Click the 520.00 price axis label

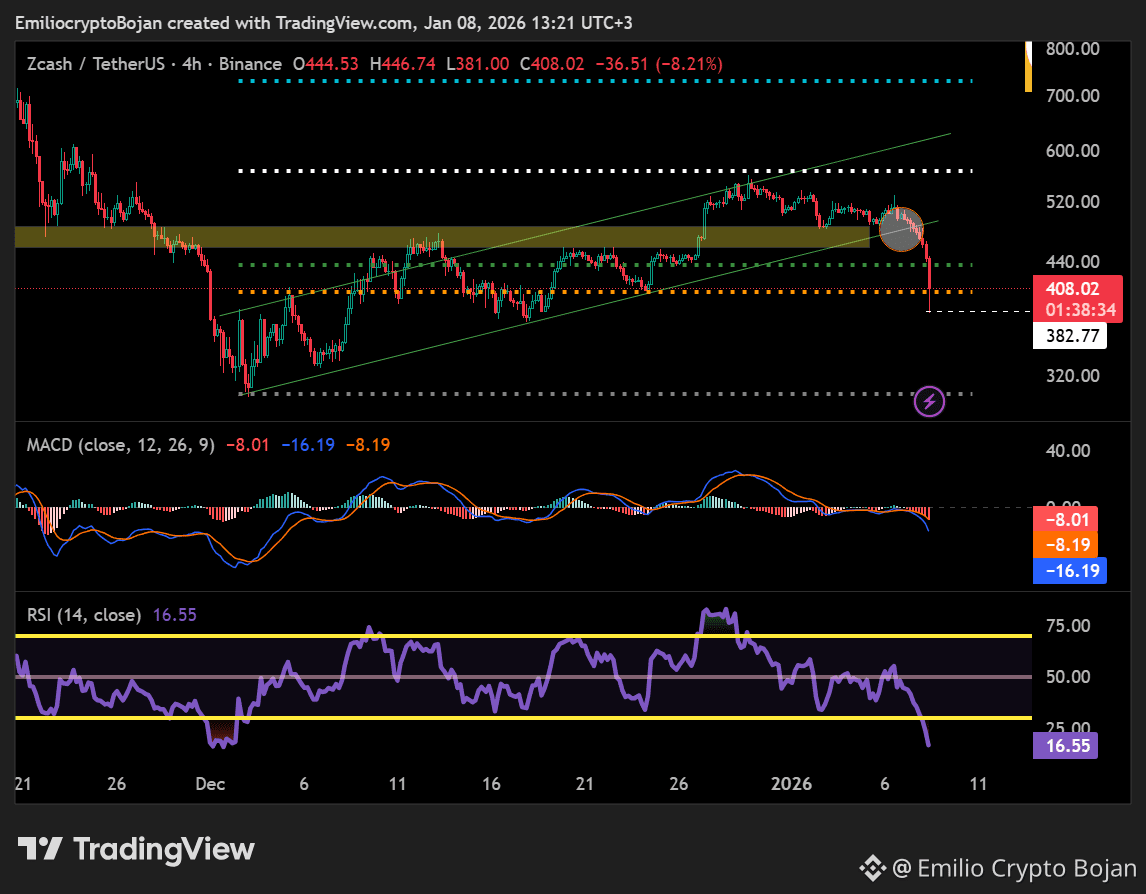pos(1072,202)
